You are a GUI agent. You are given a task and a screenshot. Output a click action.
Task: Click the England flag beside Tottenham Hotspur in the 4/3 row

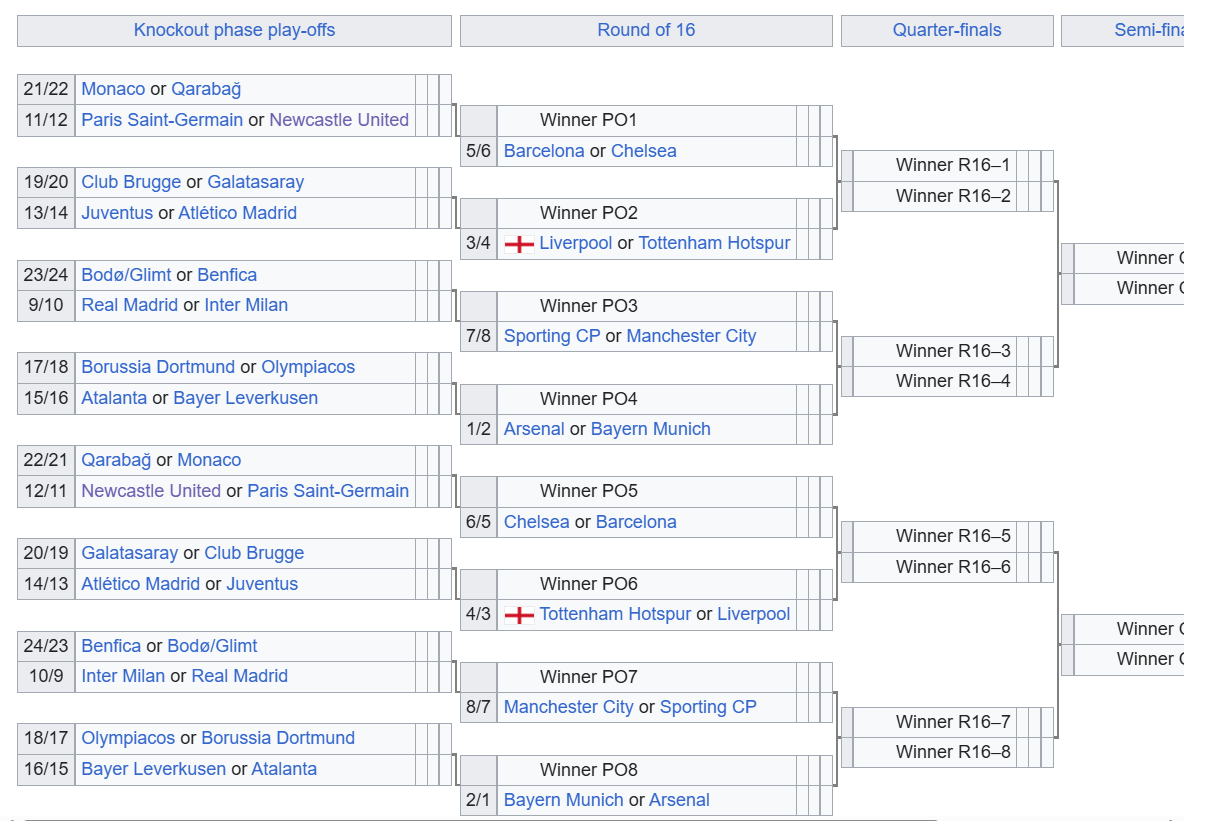coord(519,615)
